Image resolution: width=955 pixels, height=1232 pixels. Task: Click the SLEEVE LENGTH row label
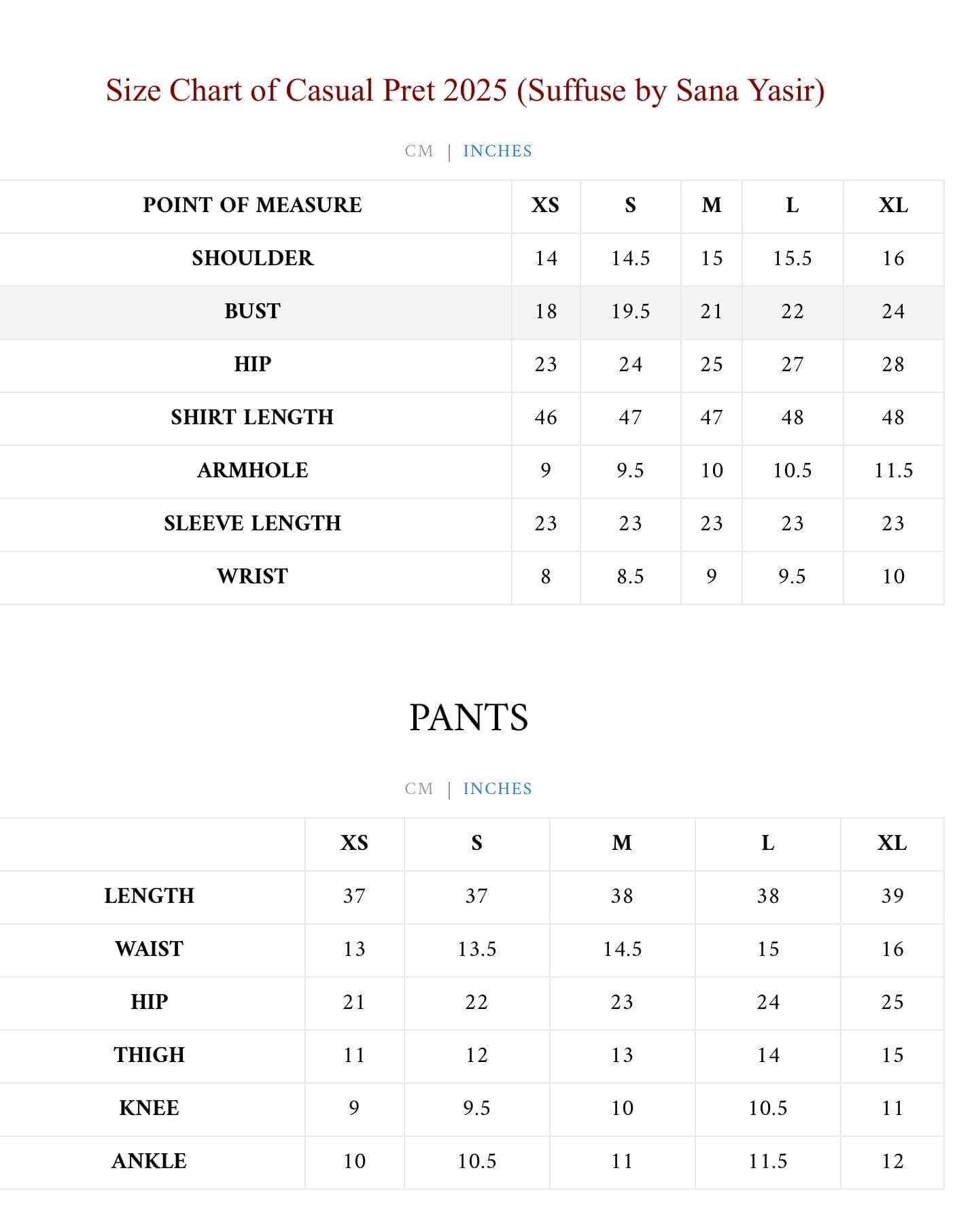click(x=252, y=524)
